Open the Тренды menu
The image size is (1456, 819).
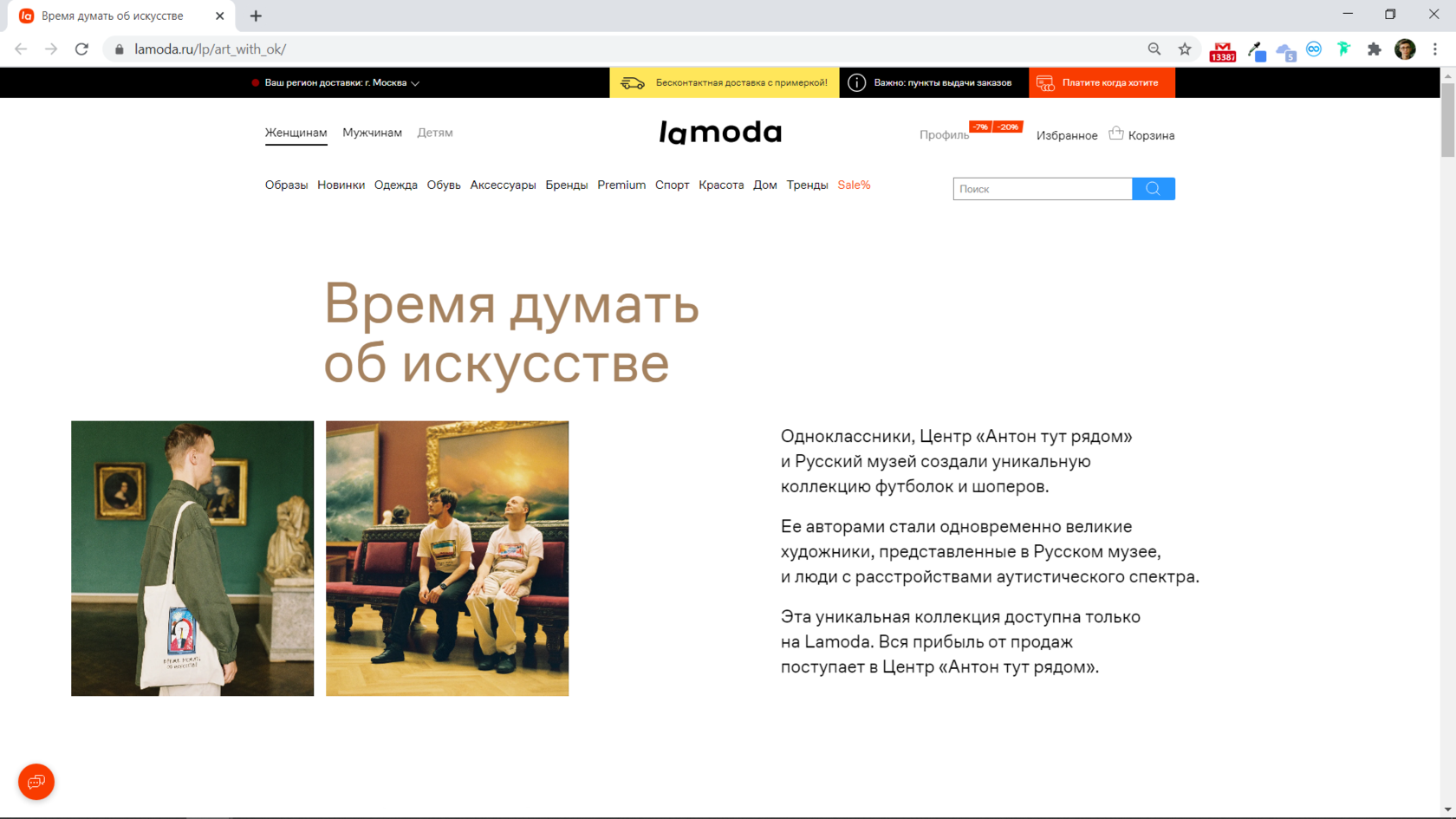[808, 185]
